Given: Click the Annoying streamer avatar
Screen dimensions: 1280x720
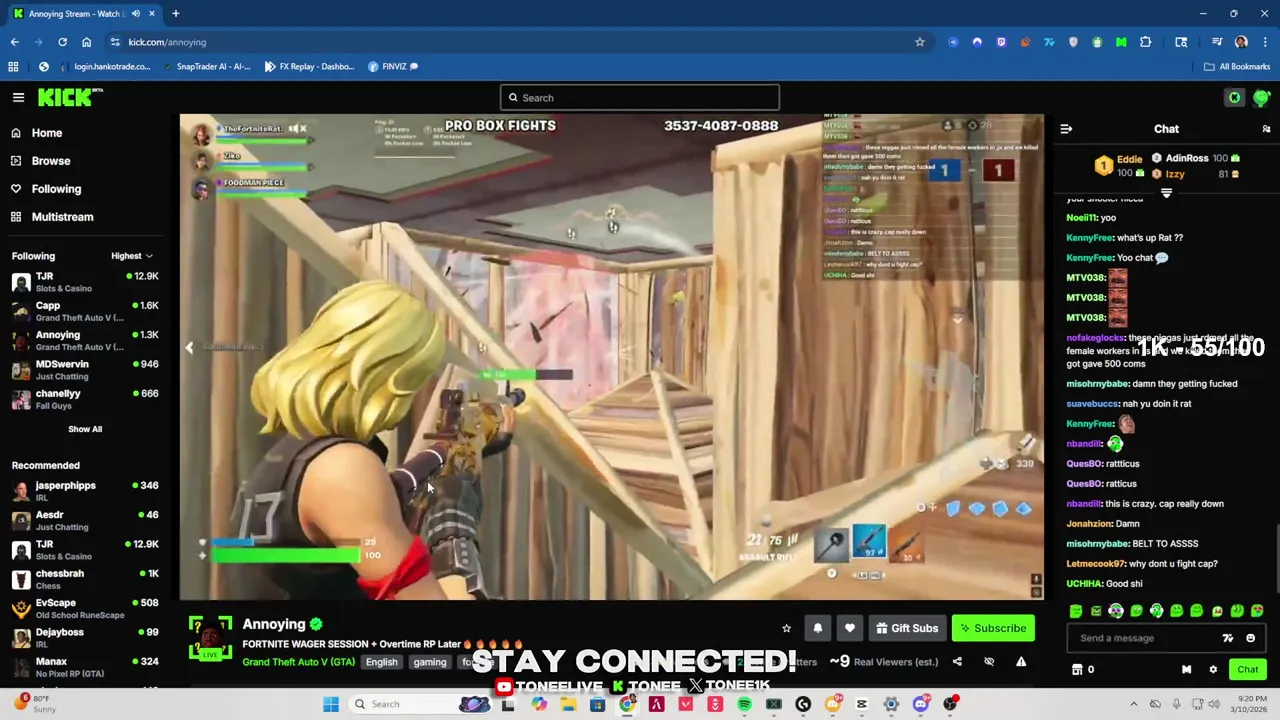Looking at the screenshot, I should [x=211, y=639].
